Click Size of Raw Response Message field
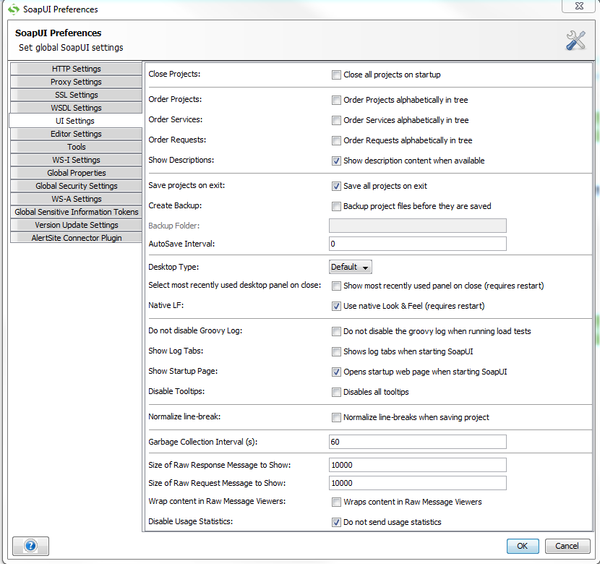 [x=417, y=465]
